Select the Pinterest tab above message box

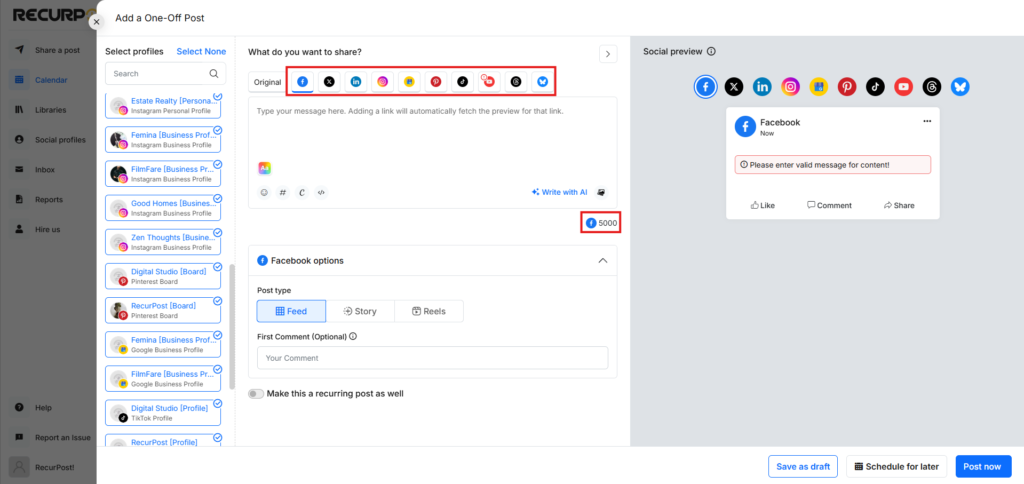(436, 82)
